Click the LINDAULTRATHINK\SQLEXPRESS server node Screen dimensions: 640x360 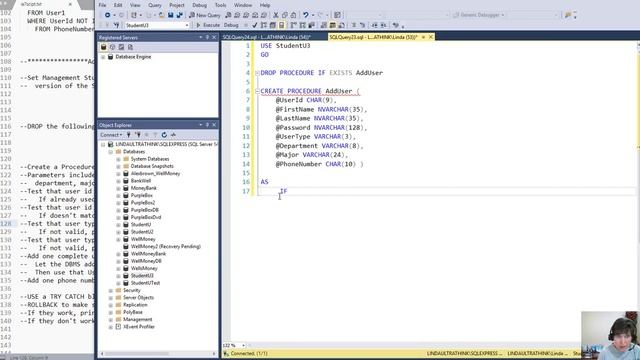coord(167,144)
